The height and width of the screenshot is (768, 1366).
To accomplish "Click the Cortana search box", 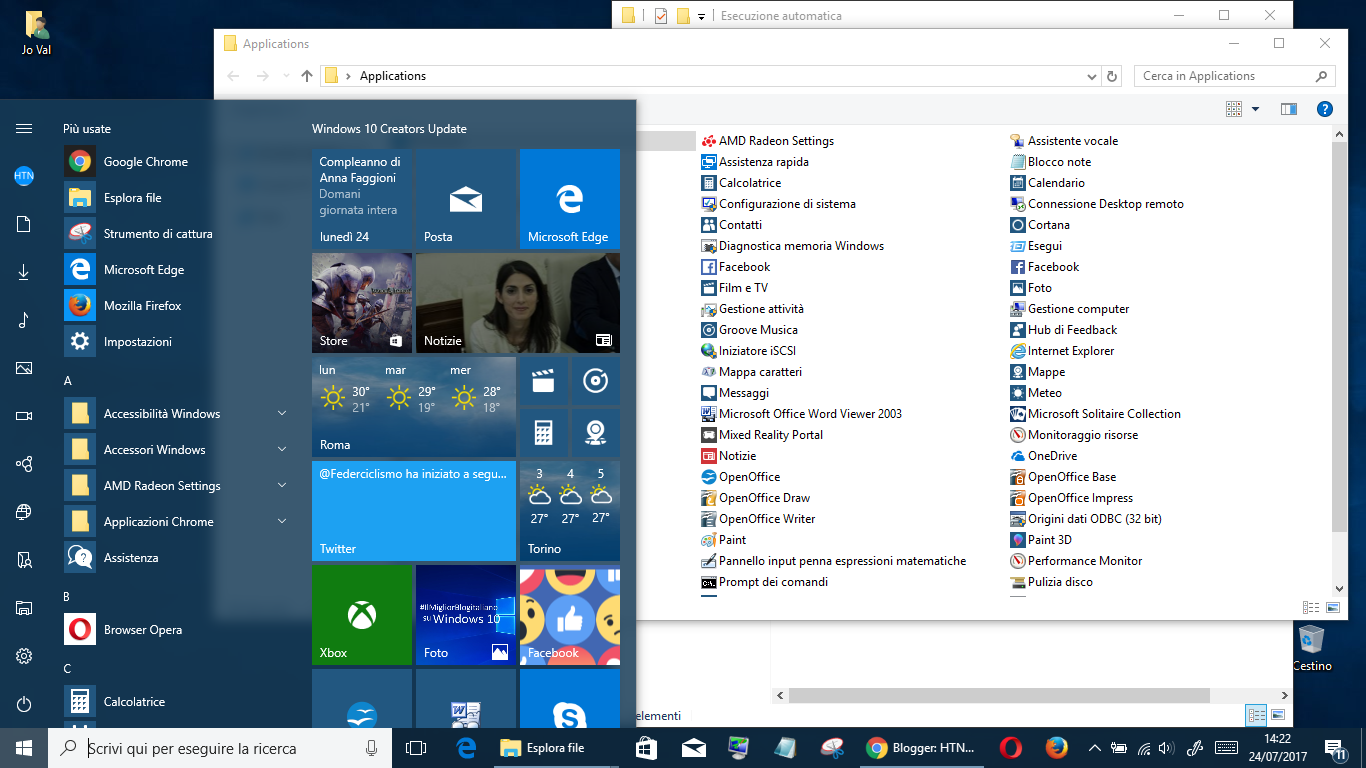I will [x=219, y=748].
